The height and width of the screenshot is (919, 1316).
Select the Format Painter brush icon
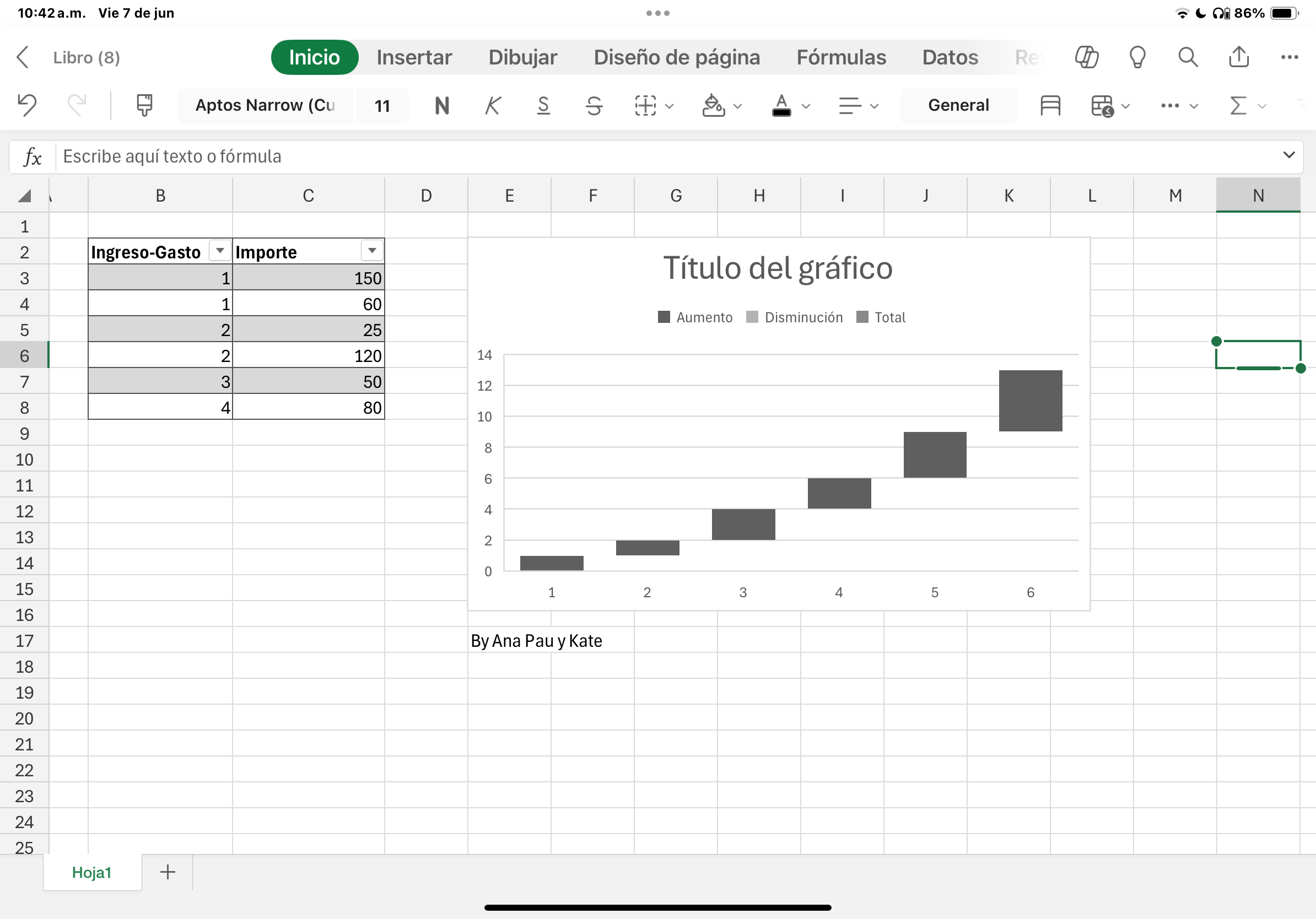[x=144, y=105]
